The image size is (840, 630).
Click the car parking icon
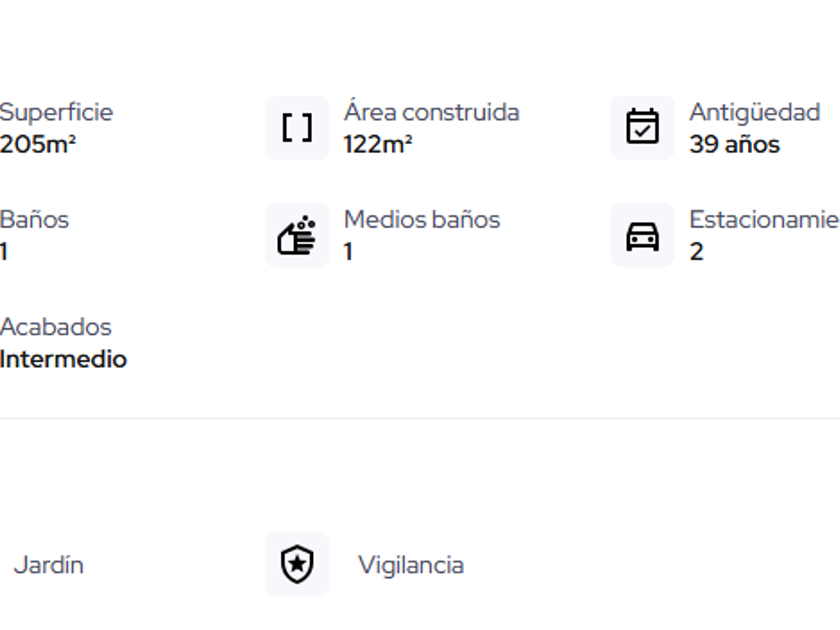(x=642, y=236)
